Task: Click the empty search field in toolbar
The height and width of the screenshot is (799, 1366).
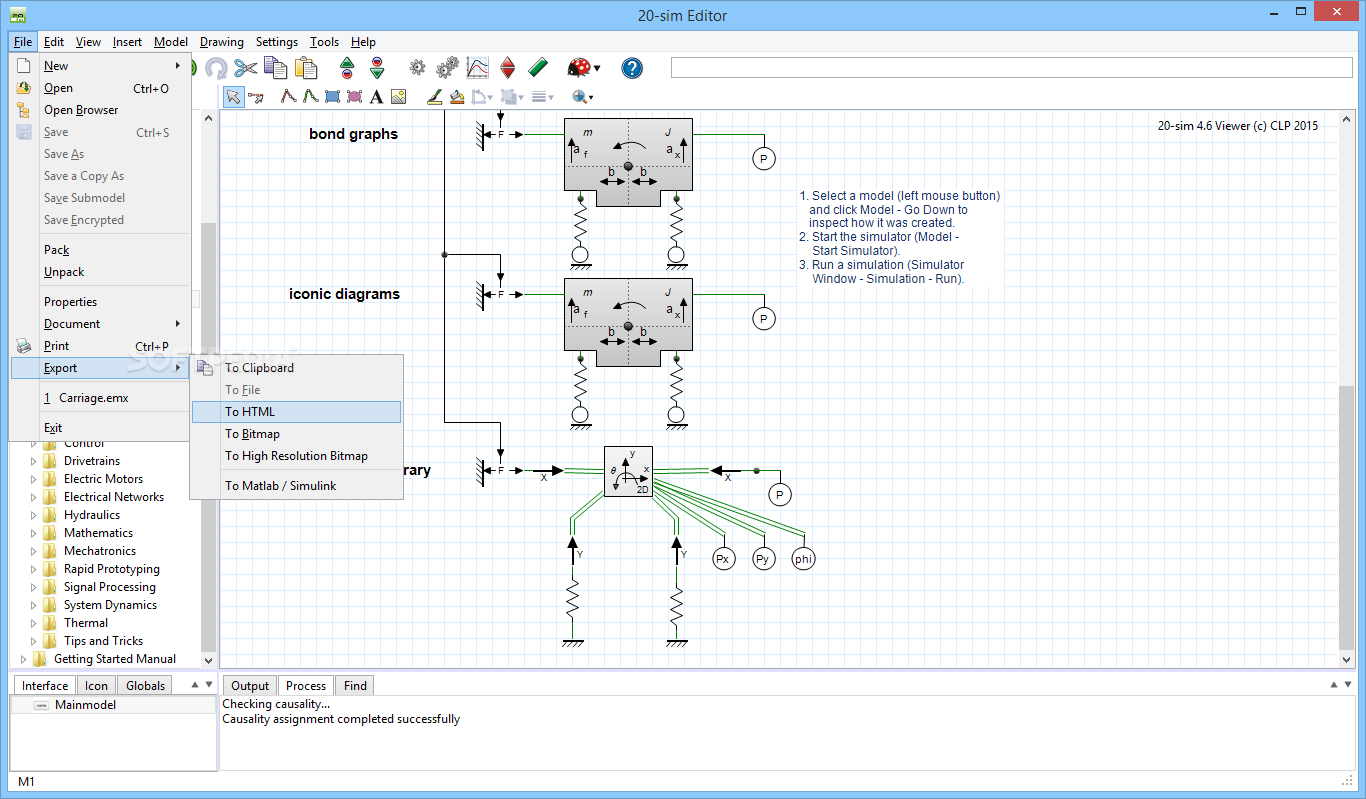Action: point(1013,68)
